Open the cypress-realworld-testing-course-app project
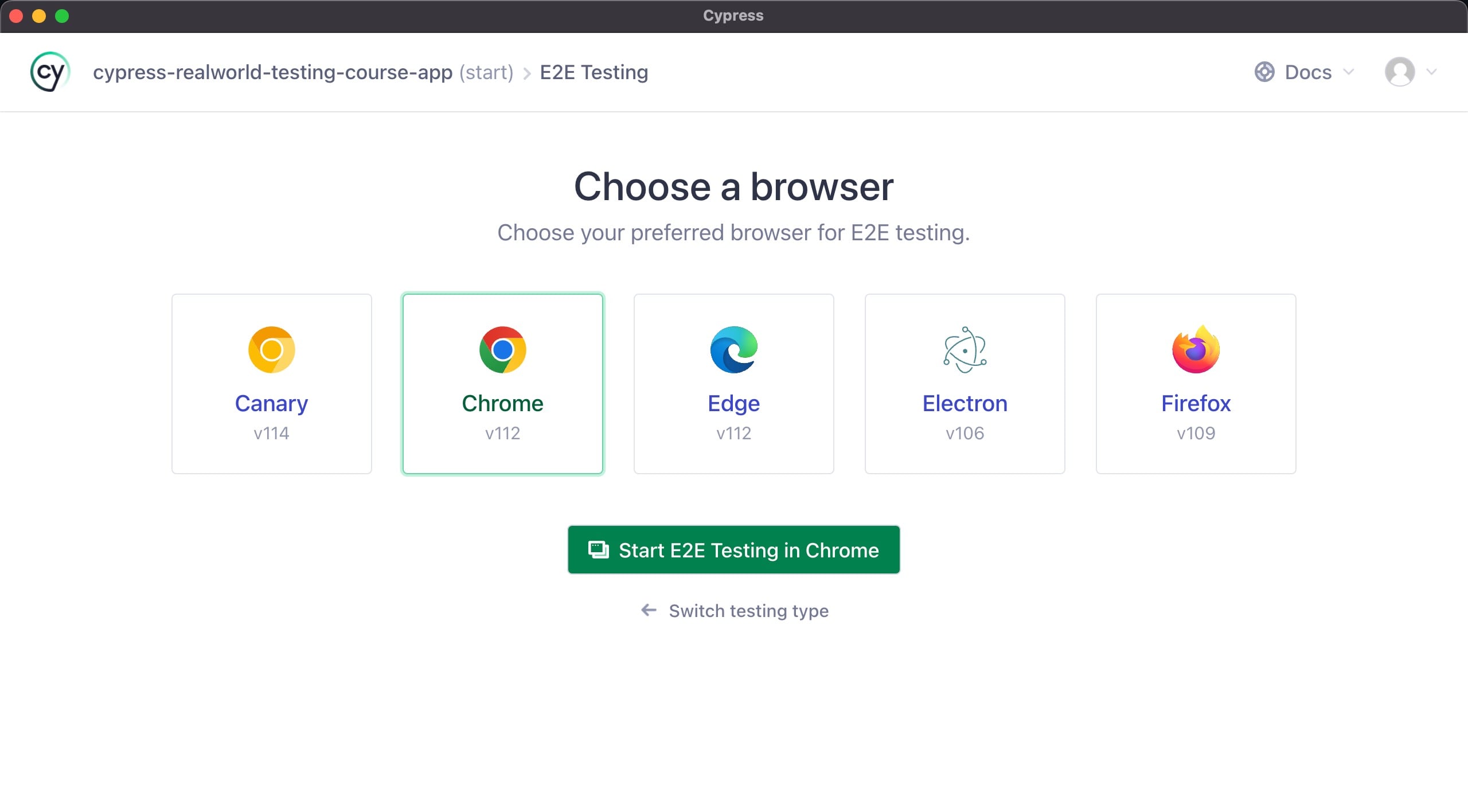This screenshot has height=812, width=1468. [x=274, y=72]
